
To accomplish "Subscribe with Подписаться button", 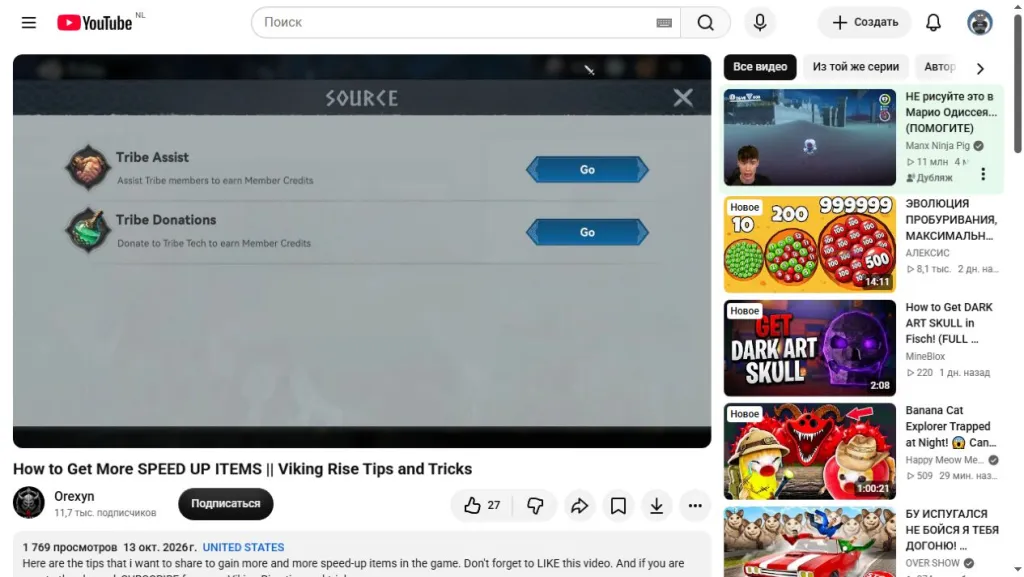I will click(225, 504).
